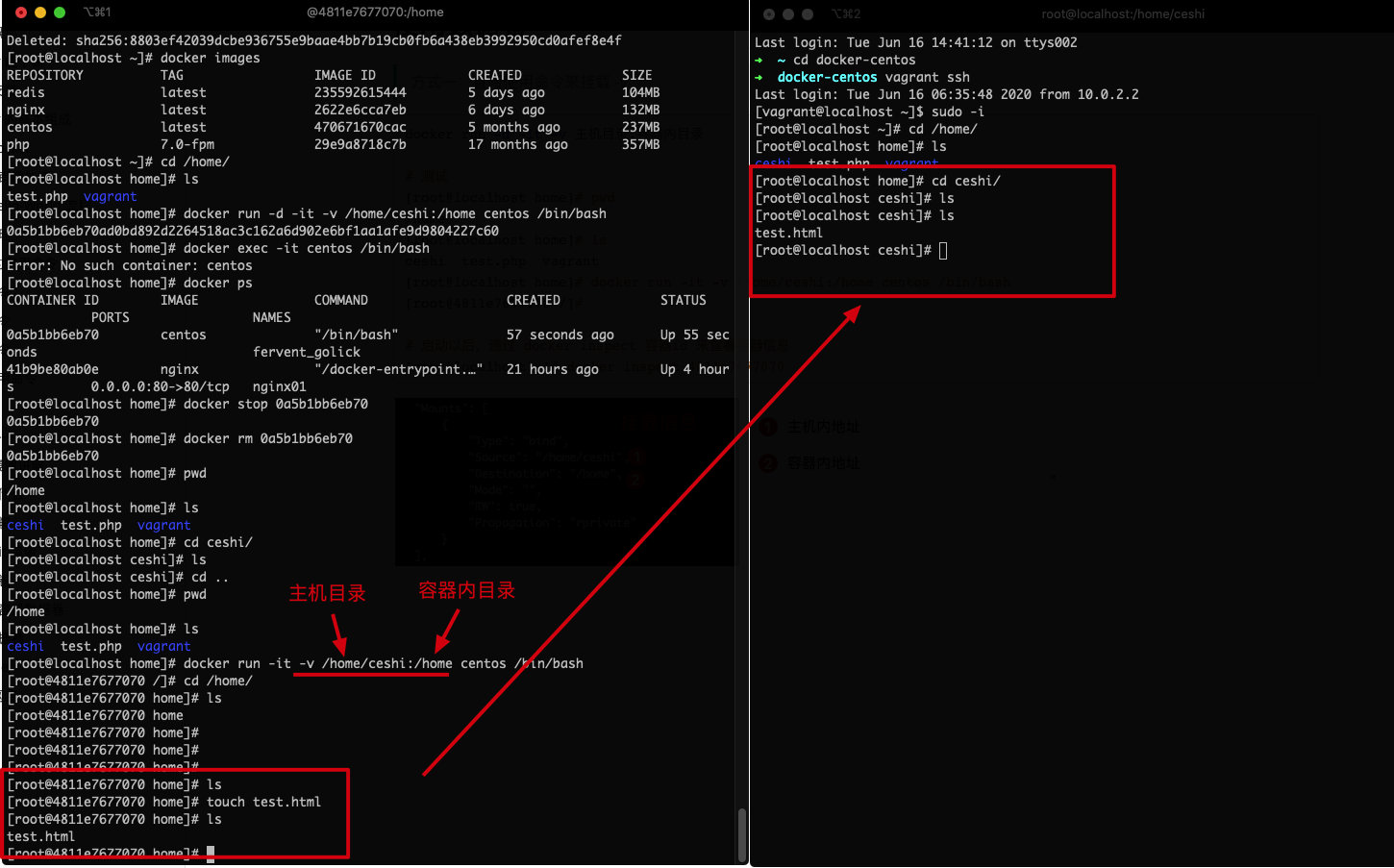Select image ID 2622e6cca7eb

point(361,110)
